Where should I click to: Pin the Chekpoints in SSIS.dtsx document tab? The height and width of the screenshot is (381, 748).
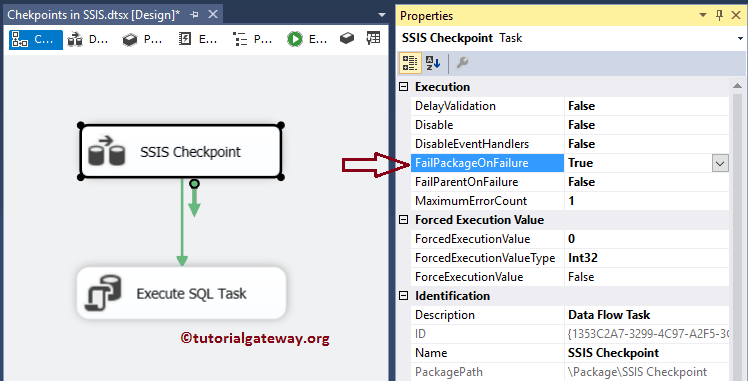pos(194,15)
